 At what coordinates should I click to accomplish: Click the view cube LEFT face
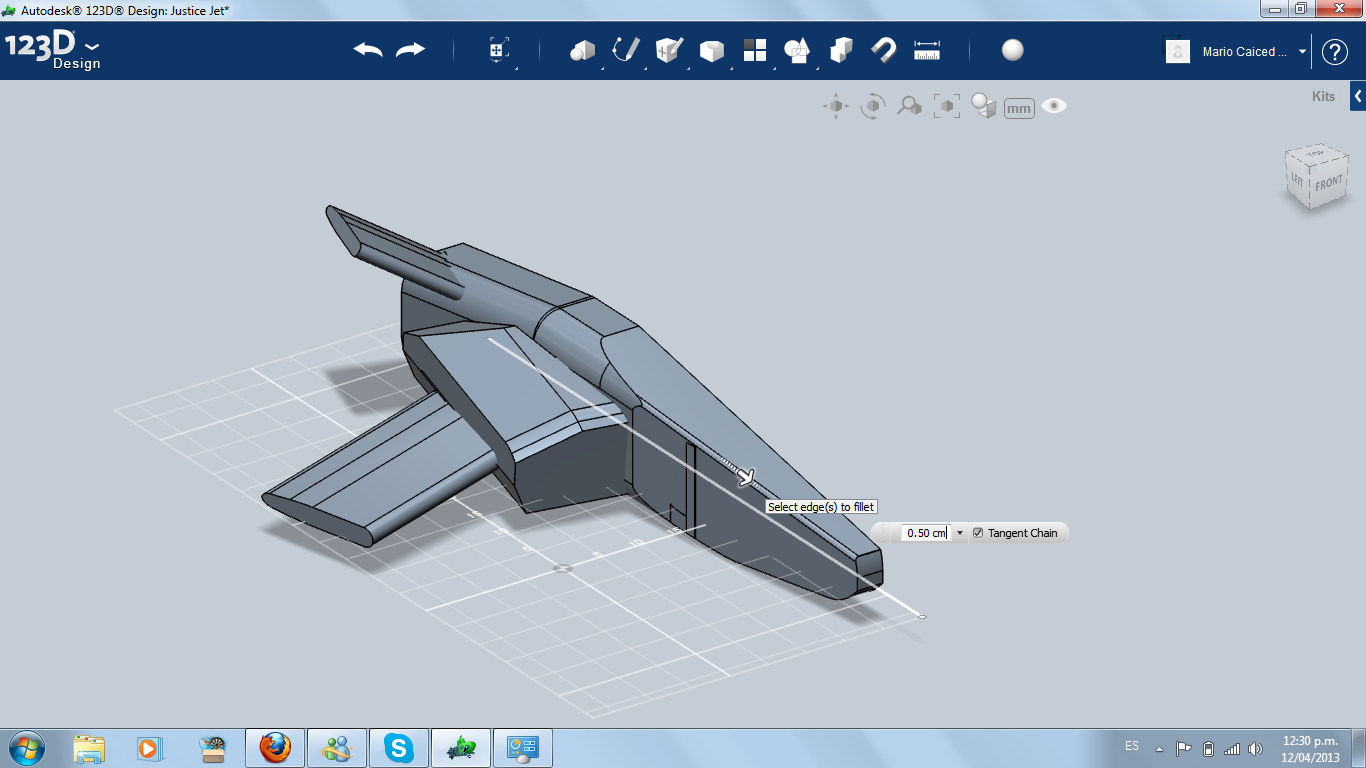[1297, 180]
